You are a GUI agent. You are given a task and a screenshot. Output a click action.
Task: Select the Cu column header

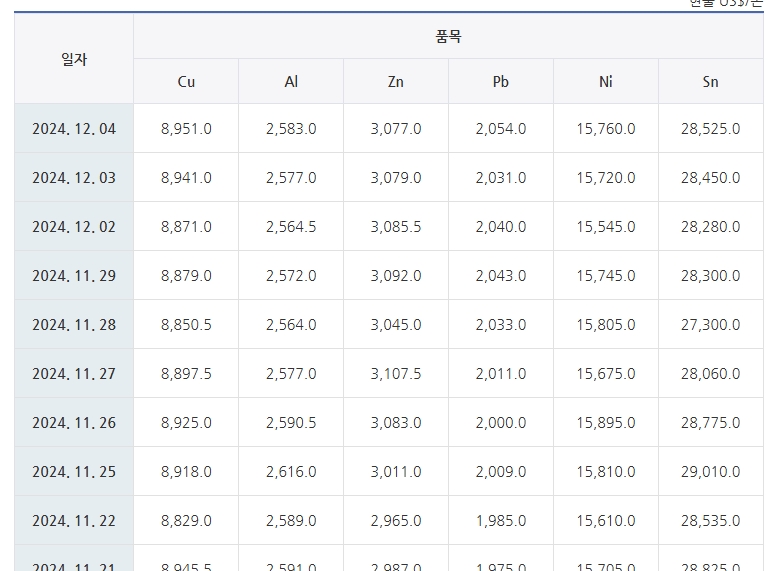(x=186, y=82)
